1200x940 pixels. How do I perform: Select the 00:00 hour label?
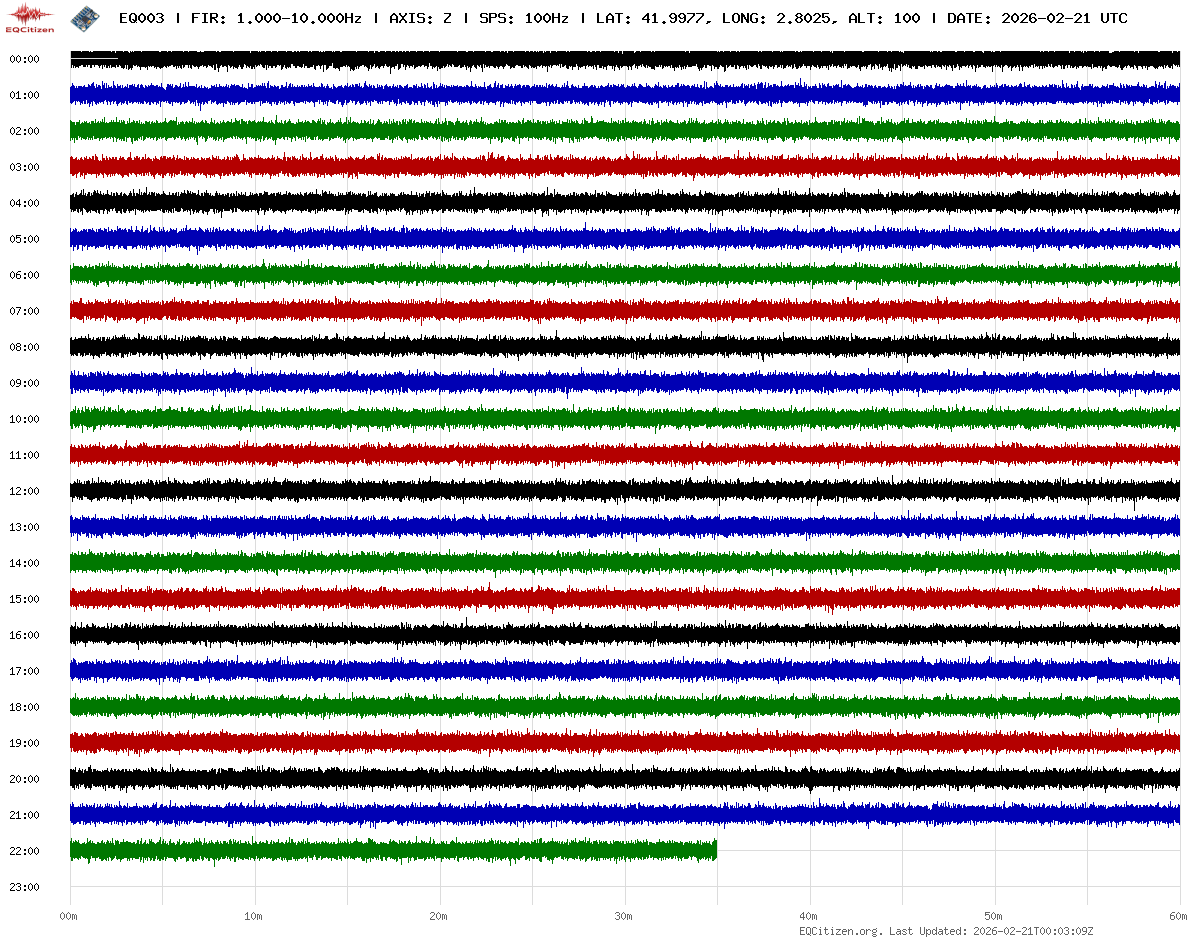(24, 59)
